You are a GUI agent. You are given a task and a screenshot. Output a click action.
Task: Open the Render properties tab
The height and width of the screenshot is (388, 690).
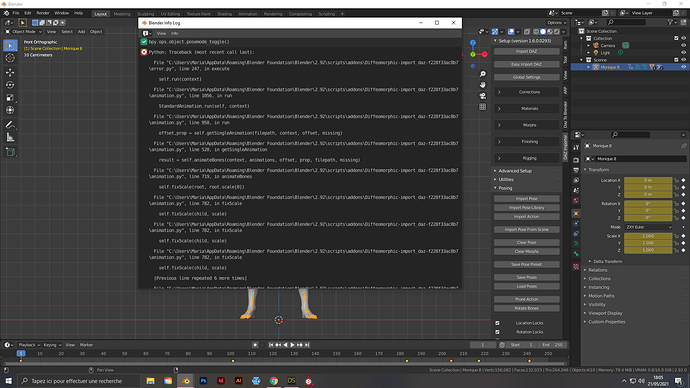(x=576, y=160)
